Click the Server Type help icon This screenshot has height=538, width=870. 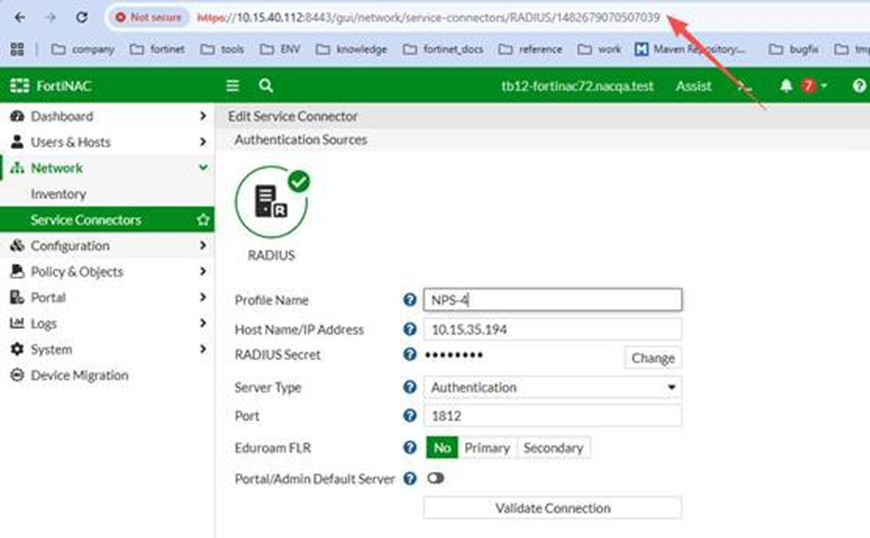409,387
